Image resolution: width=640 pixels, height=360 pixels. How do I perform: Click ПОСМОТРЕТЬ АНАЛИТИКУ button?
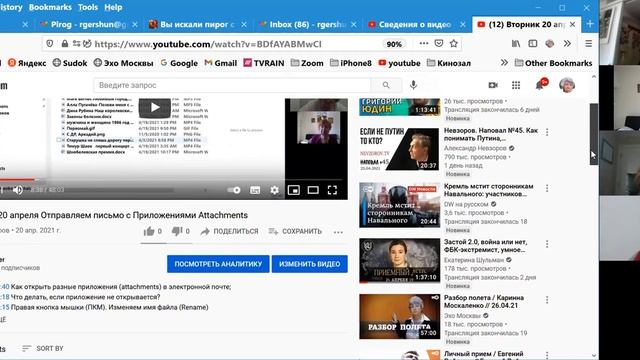(x=218, y=264)
